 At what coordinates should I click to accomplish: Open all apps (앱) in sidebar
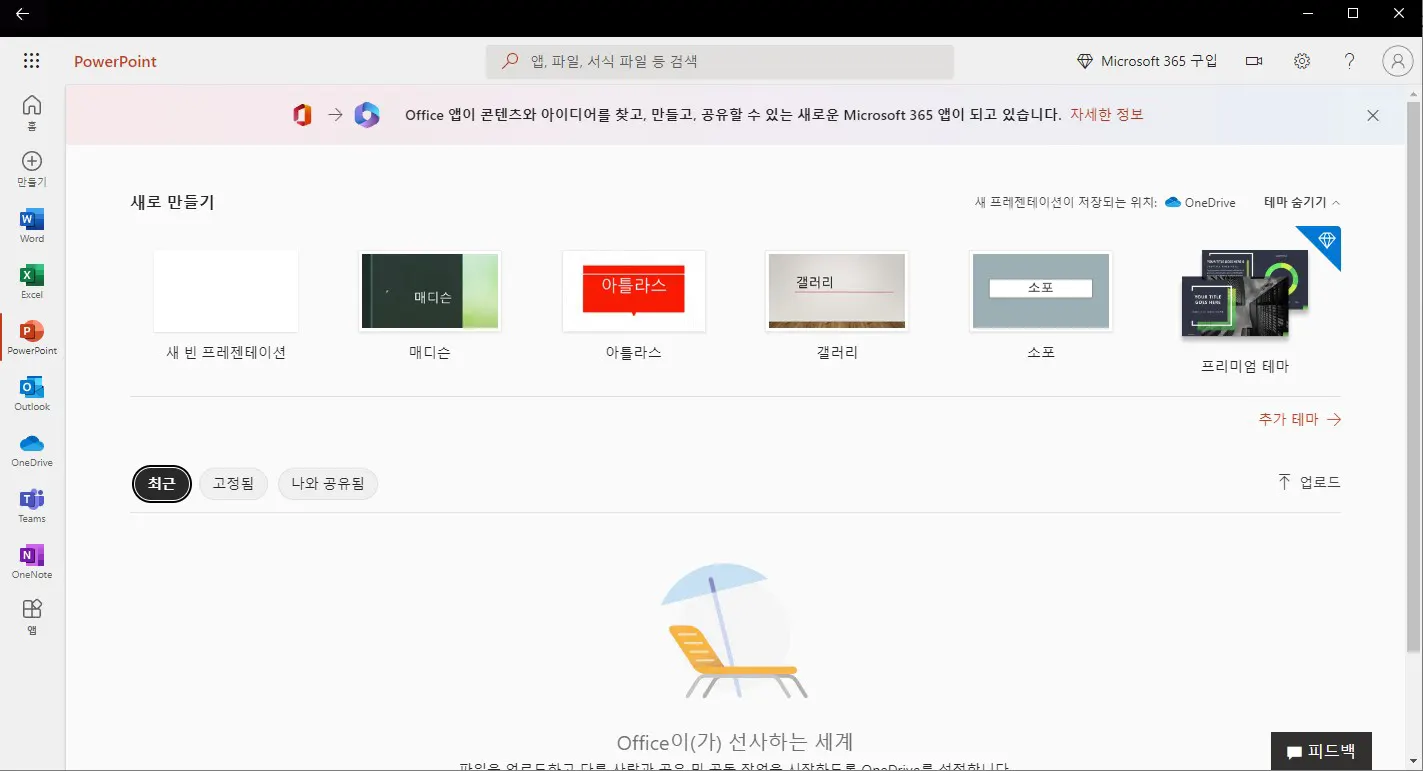32,617
